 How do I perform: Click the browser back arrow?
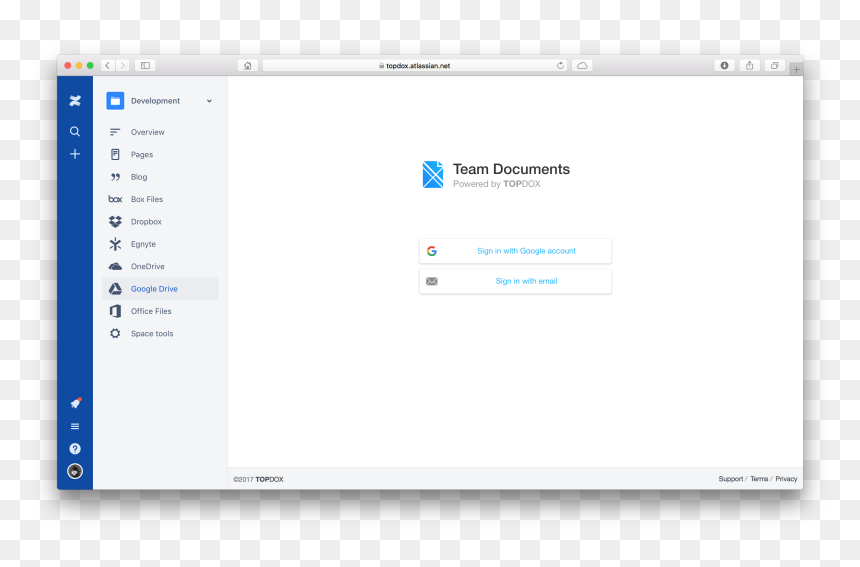point(108,66)
